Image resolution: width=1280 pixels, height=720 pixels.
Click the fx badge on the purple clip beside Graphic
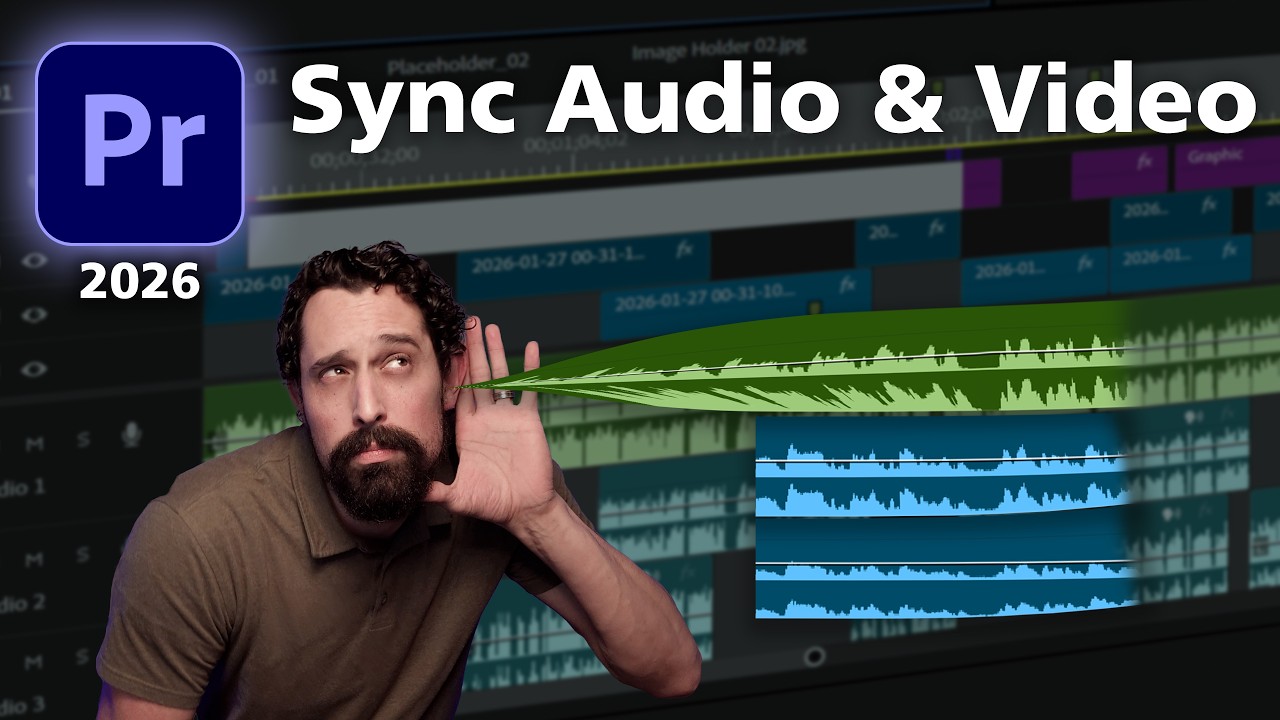pos(1143,161)
